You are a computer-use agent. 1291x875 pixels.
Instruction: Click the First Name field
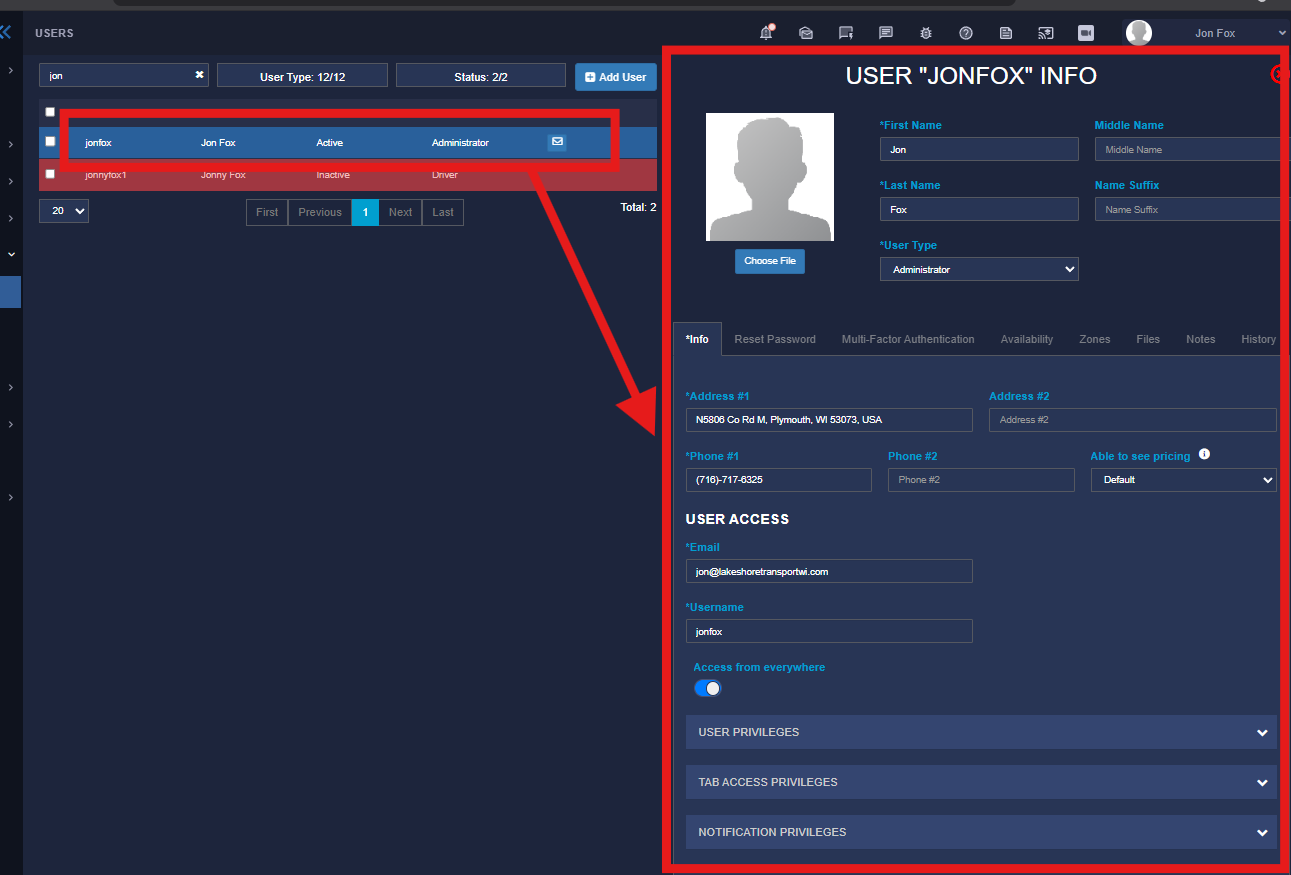coord(979,149)
